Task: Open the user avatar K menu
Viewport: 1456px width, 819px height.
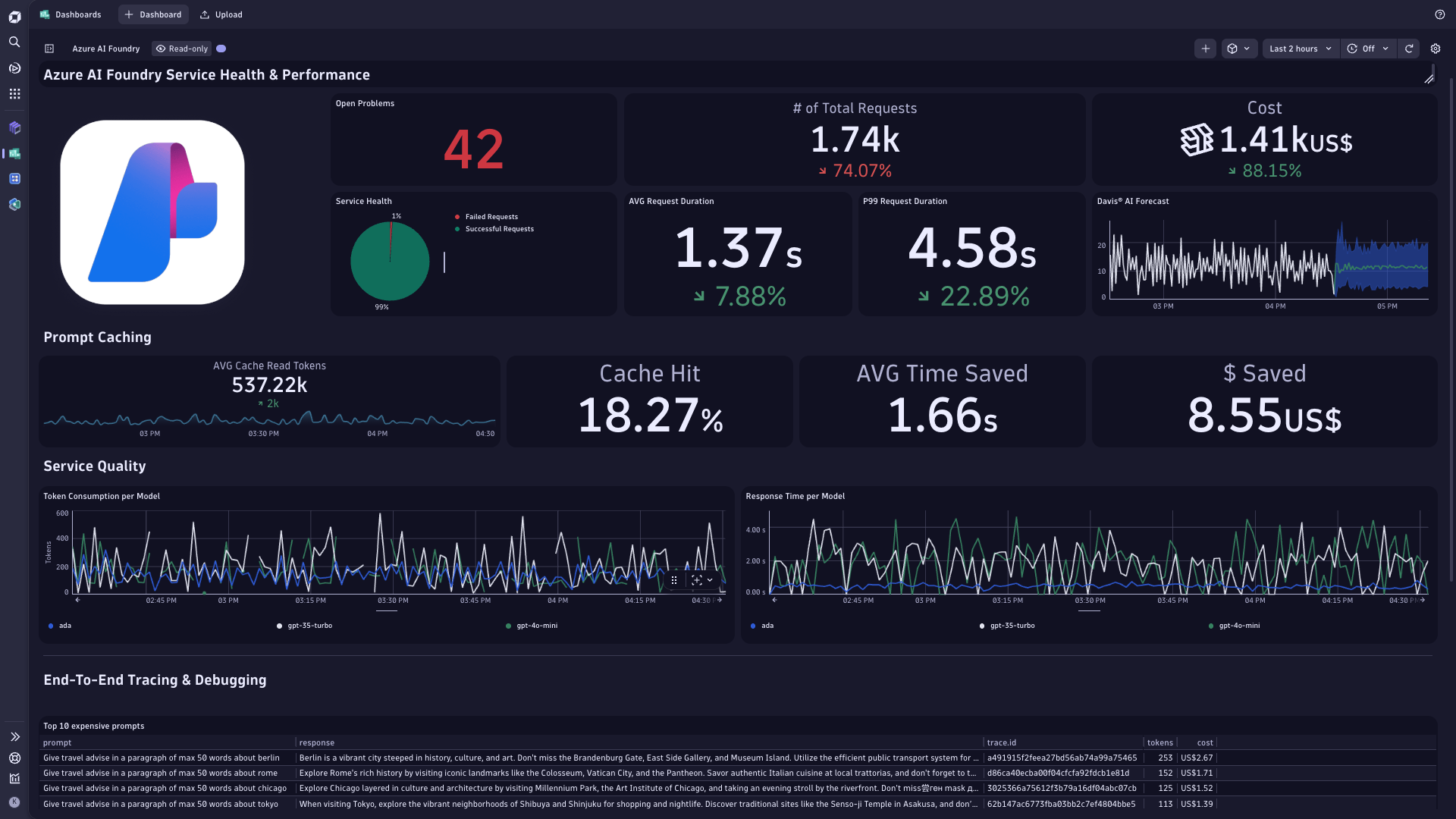Action: click(x=14, y=802)
